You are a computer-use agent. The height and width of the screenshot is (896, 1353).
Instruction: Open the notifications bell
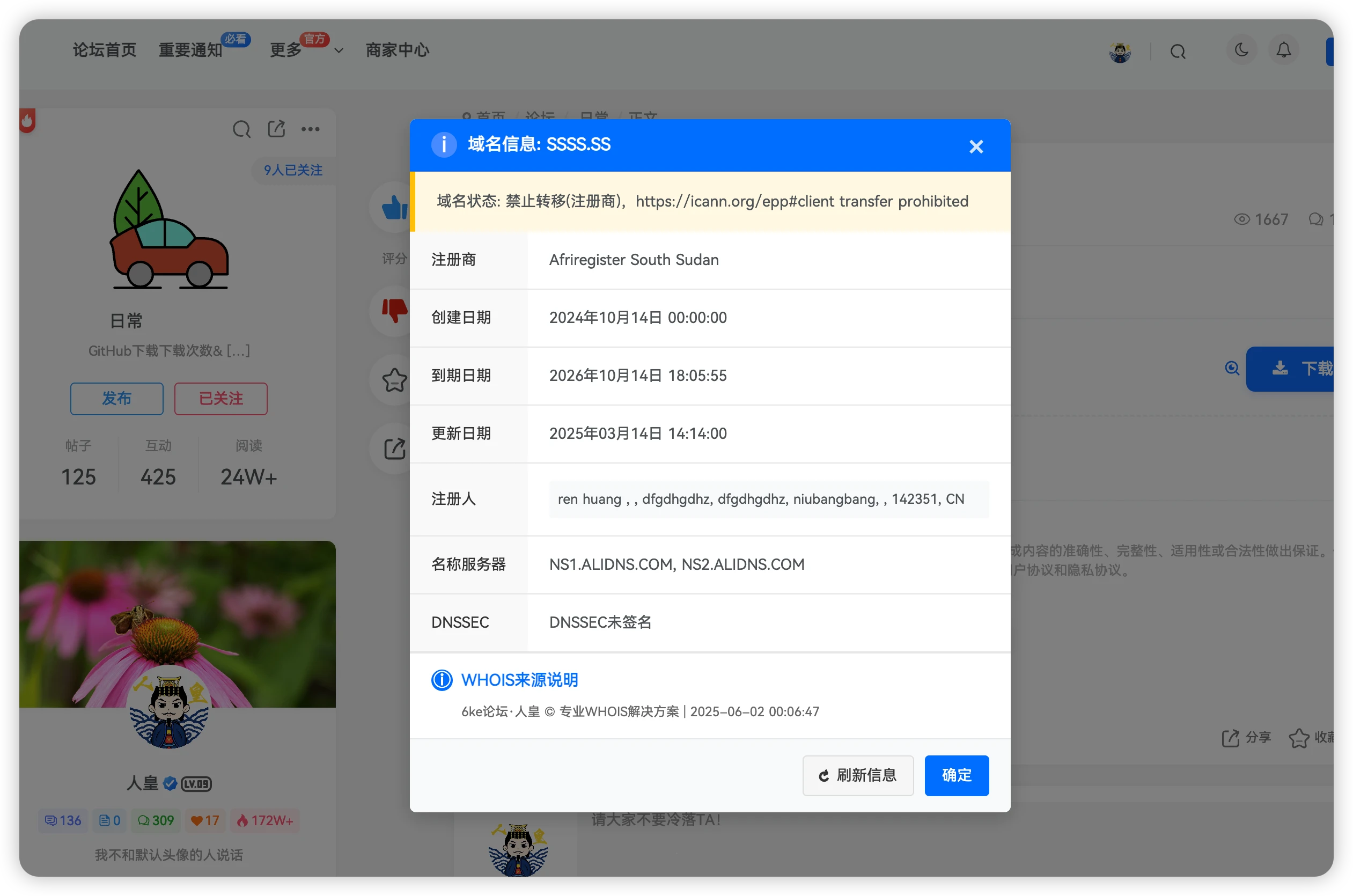(x=1283, y=50)
